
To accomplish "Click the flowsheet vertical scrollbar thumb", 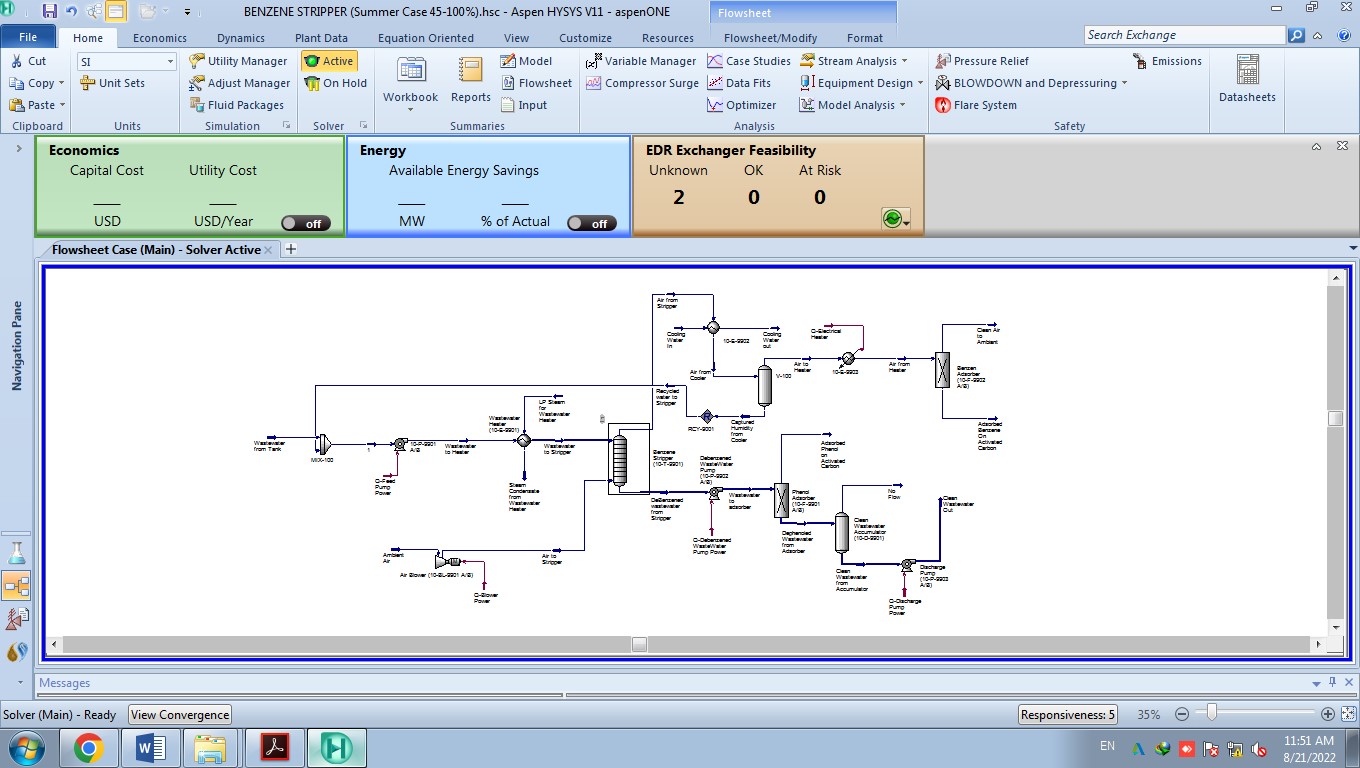I will click(1335, 418).
